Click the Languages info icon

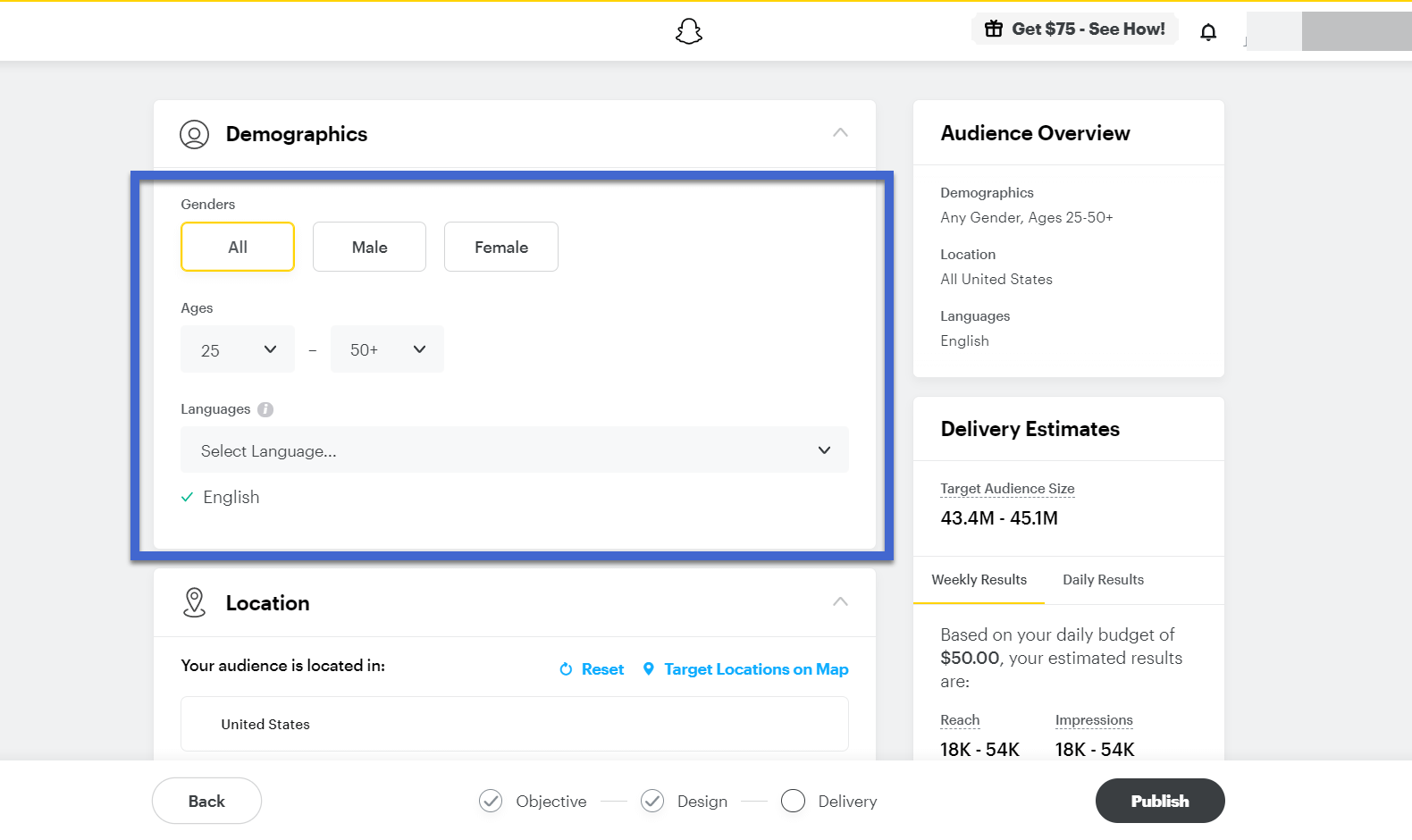[x=265, y=409]
